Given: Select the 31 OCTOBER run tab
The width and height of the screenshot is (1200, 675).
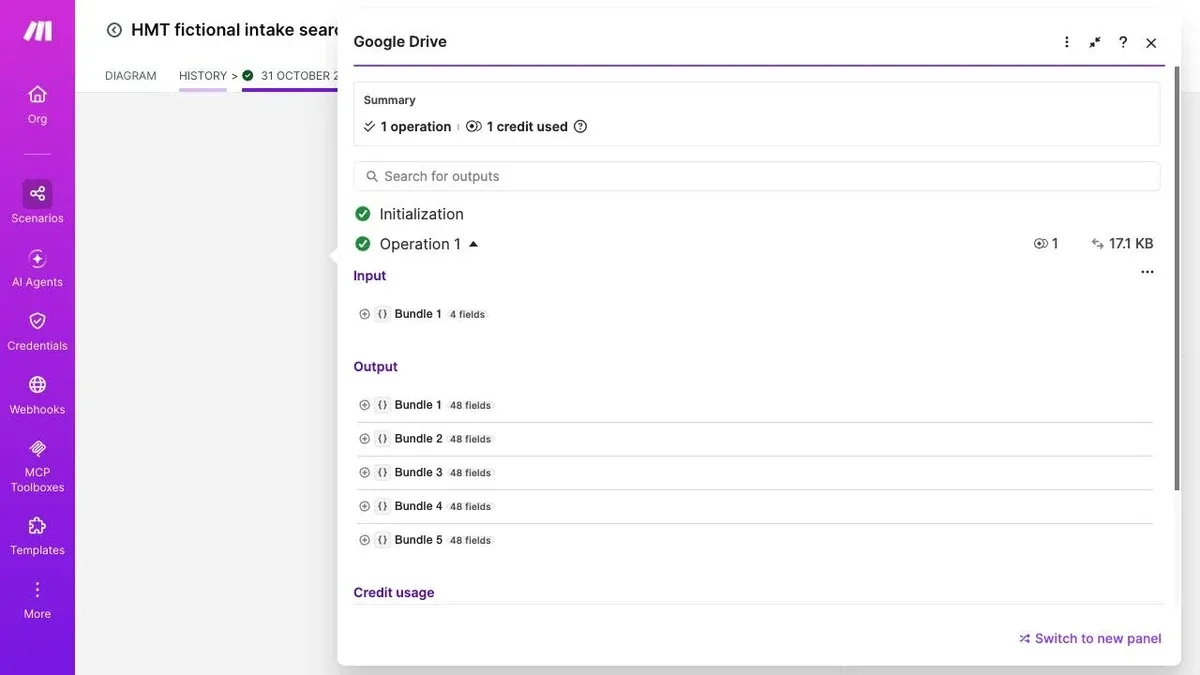Looking at the screenshot, I should 291,76.
